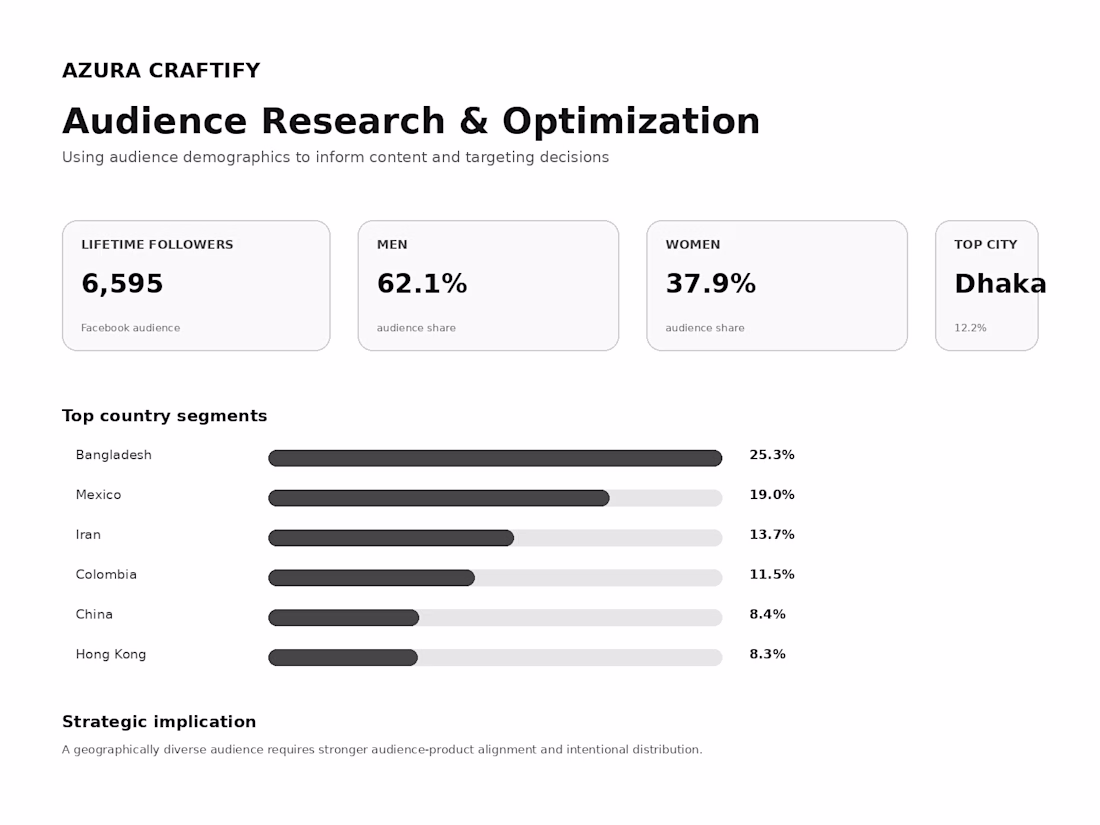Click the Bangladesh progress bar
Viewport: 1100px width, 825px height.
tap(495, 458)
